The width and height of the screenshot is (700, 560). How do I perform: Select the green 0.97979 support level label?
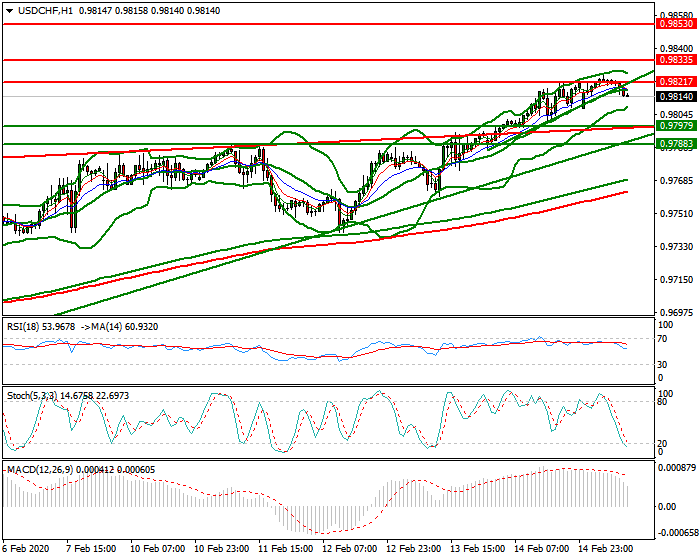(x=676, y=126)
